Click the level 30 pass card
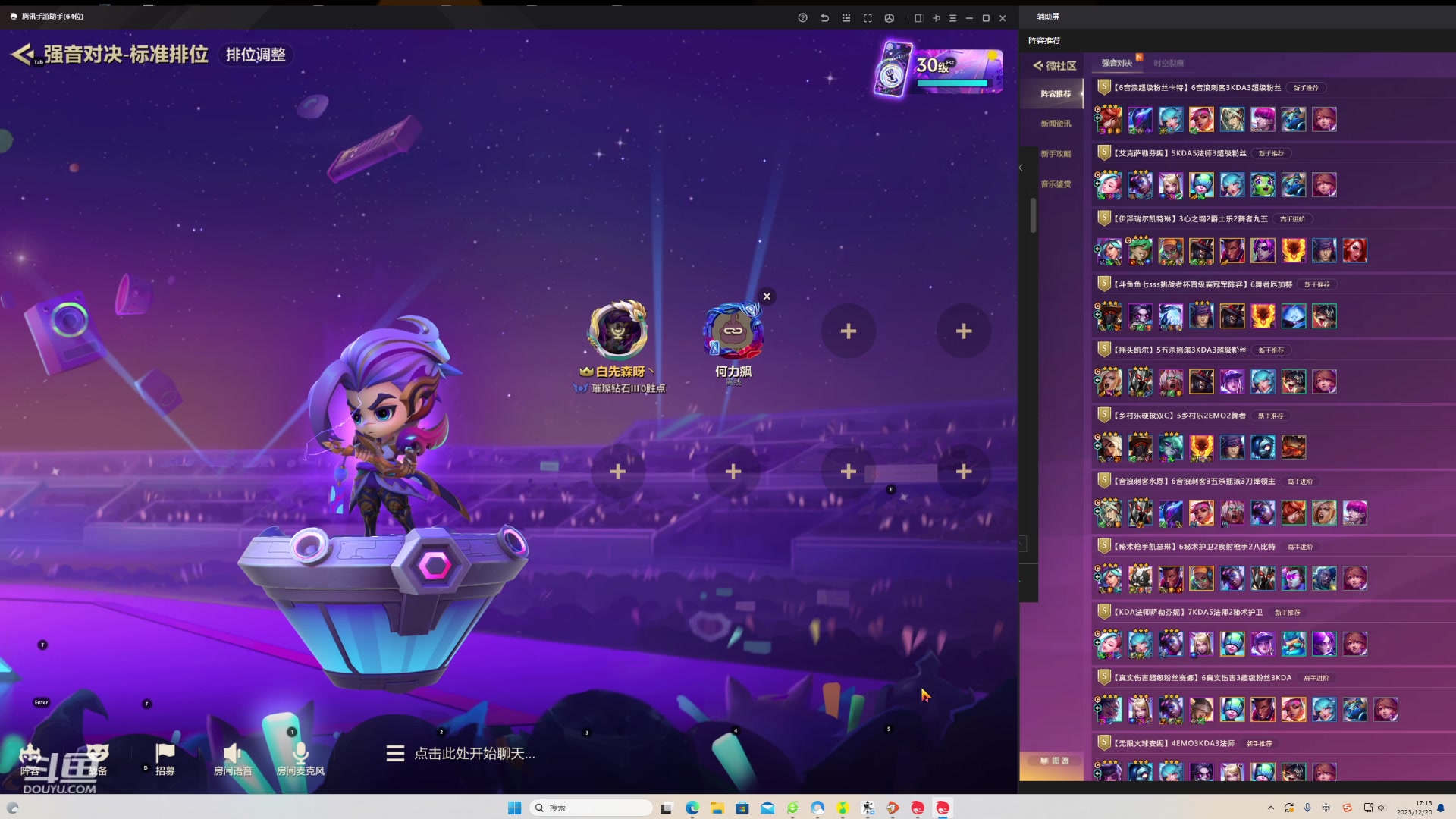 tap(893, 69)
